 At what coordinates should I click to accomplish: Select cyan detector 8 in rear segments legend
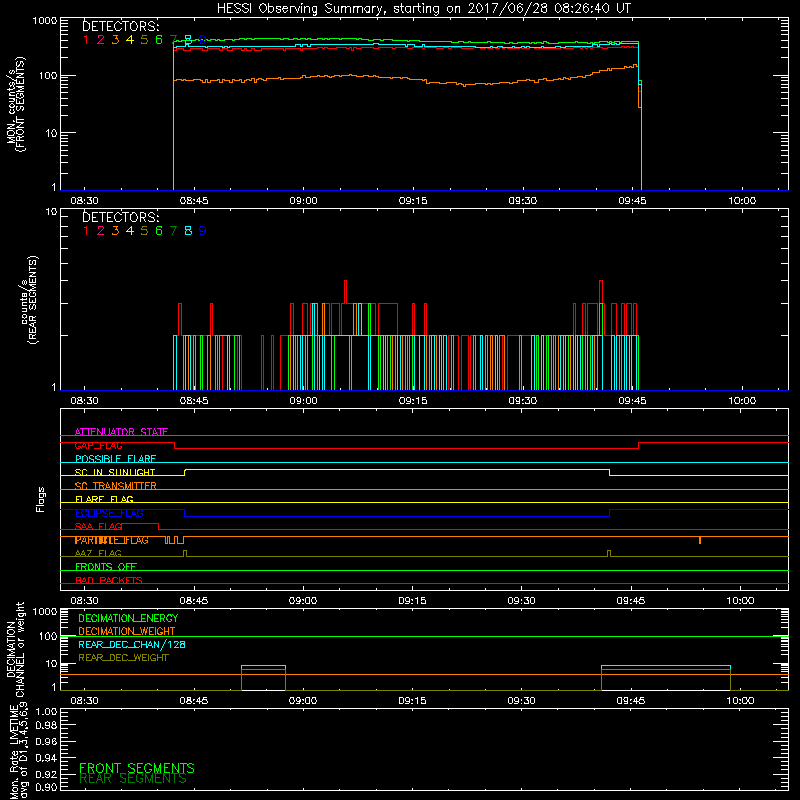[188, 231]
